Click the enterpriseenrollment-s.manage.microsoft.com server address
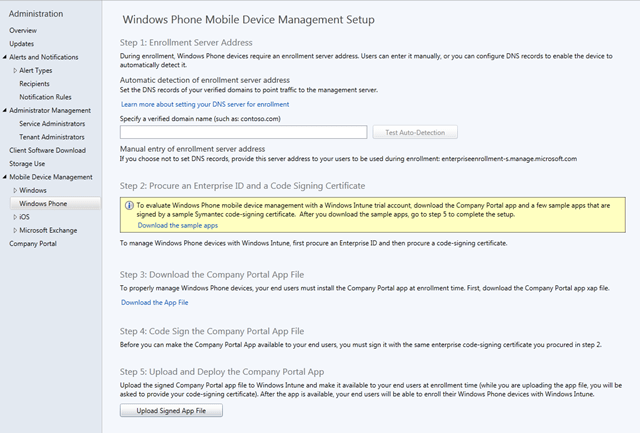 pos(509,159)
